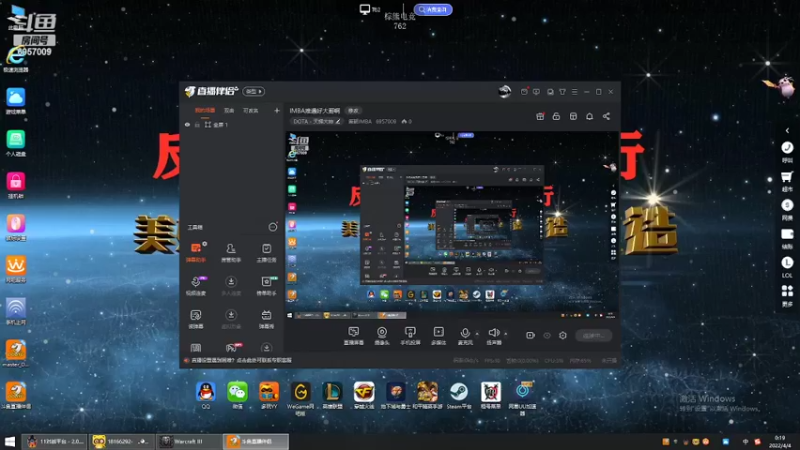Open League of Legends desktop shortcut
The image size is (800, 450).
point(332,395)
